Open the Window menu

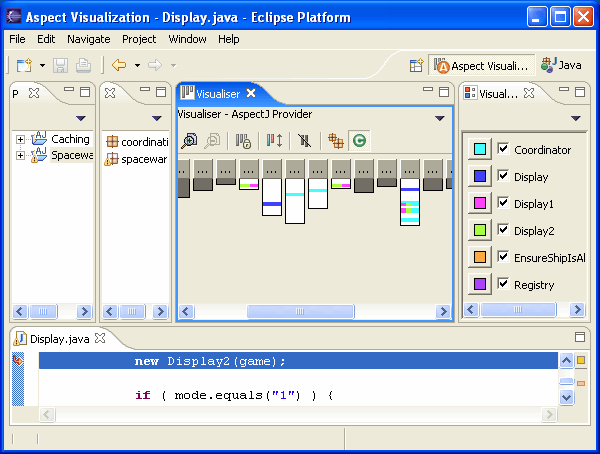click(x=188, y=39)
